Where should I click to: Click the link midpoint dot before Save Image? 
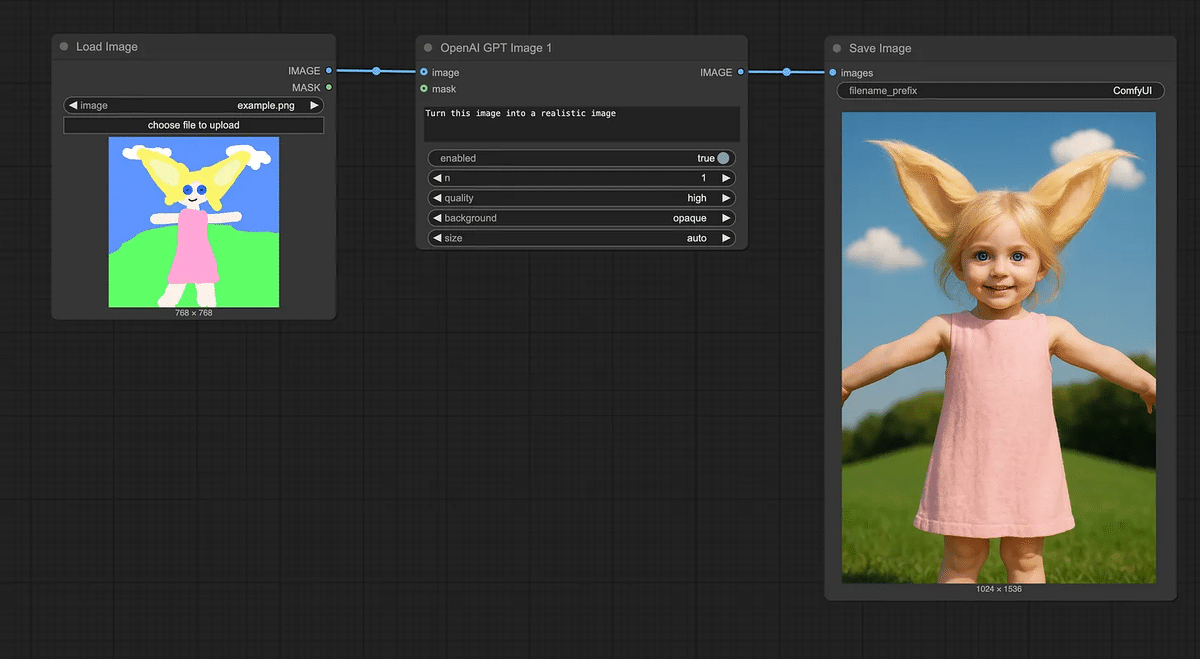(787, 72)
